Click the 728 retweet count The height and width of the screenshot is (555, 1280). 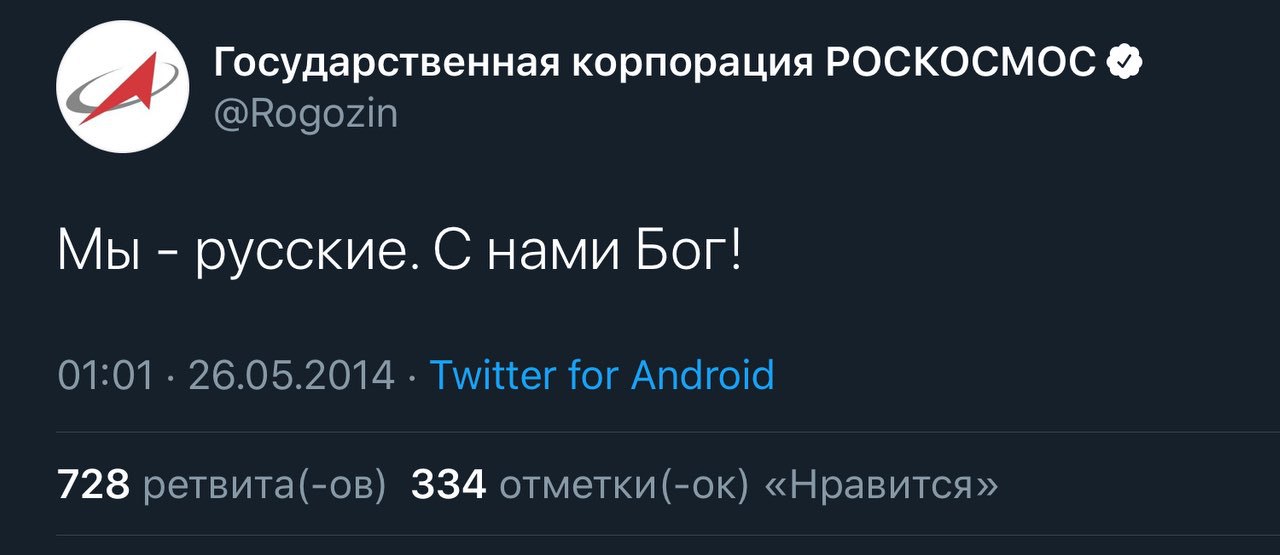pos(93,485)
